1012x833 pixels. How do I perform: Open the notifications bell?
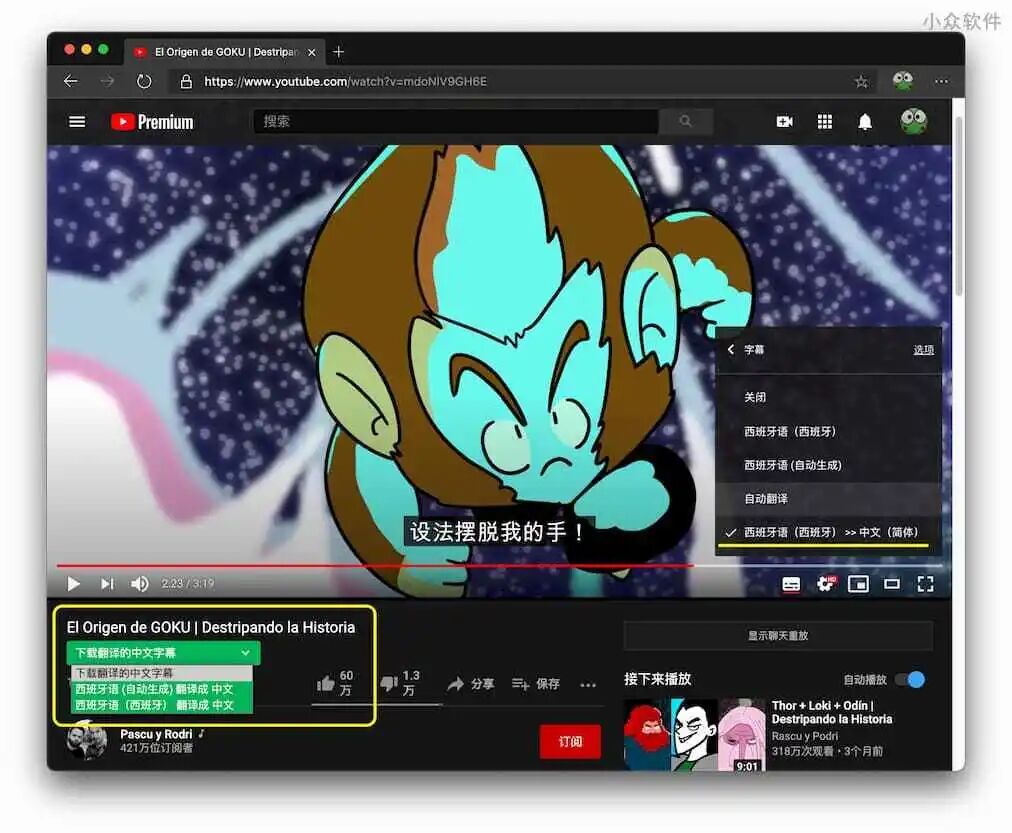866,121
